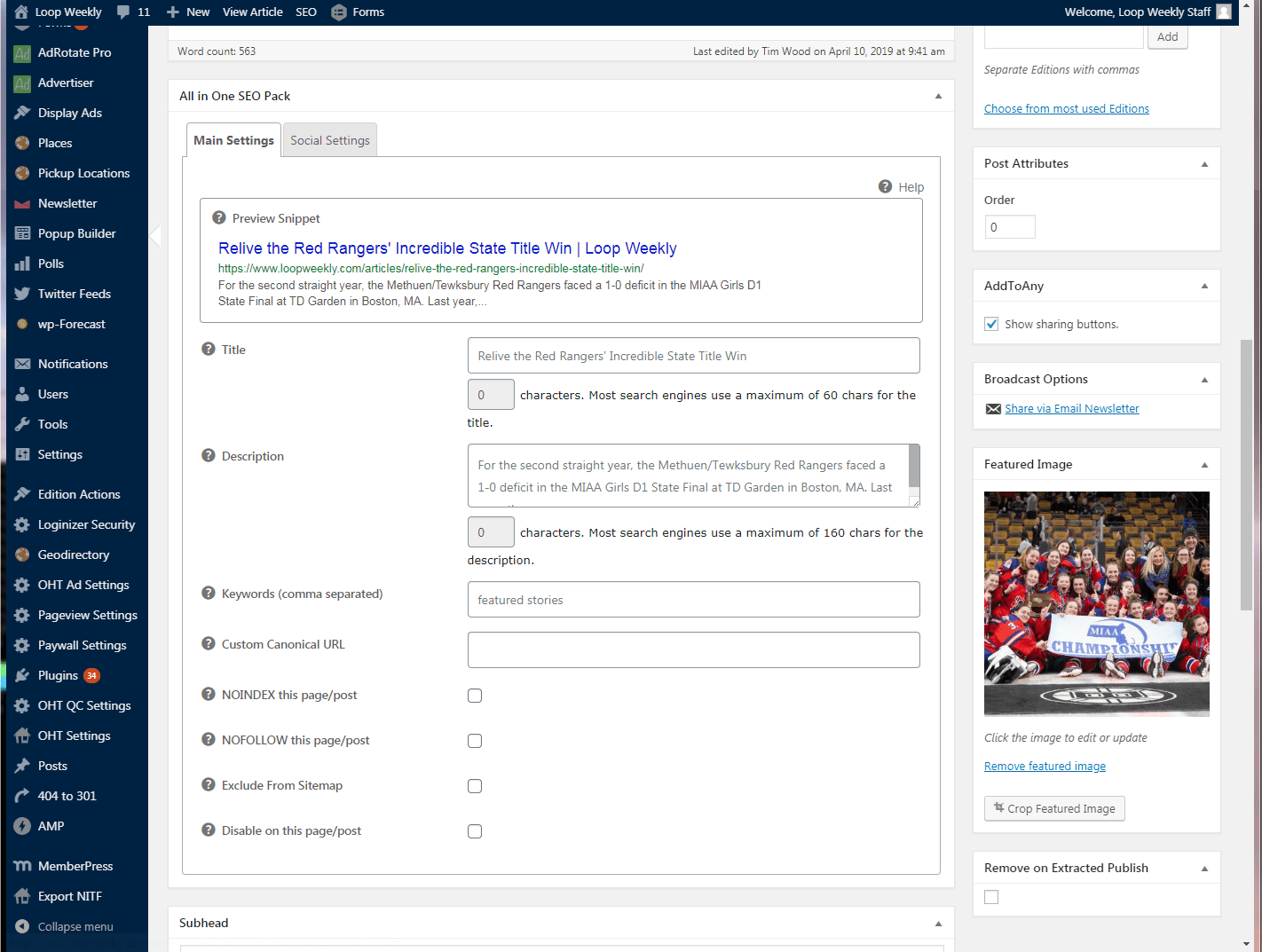Collapse the Post Attributes panel
The height and width of the screenshot is (952, 1262).
(1204, 164)
